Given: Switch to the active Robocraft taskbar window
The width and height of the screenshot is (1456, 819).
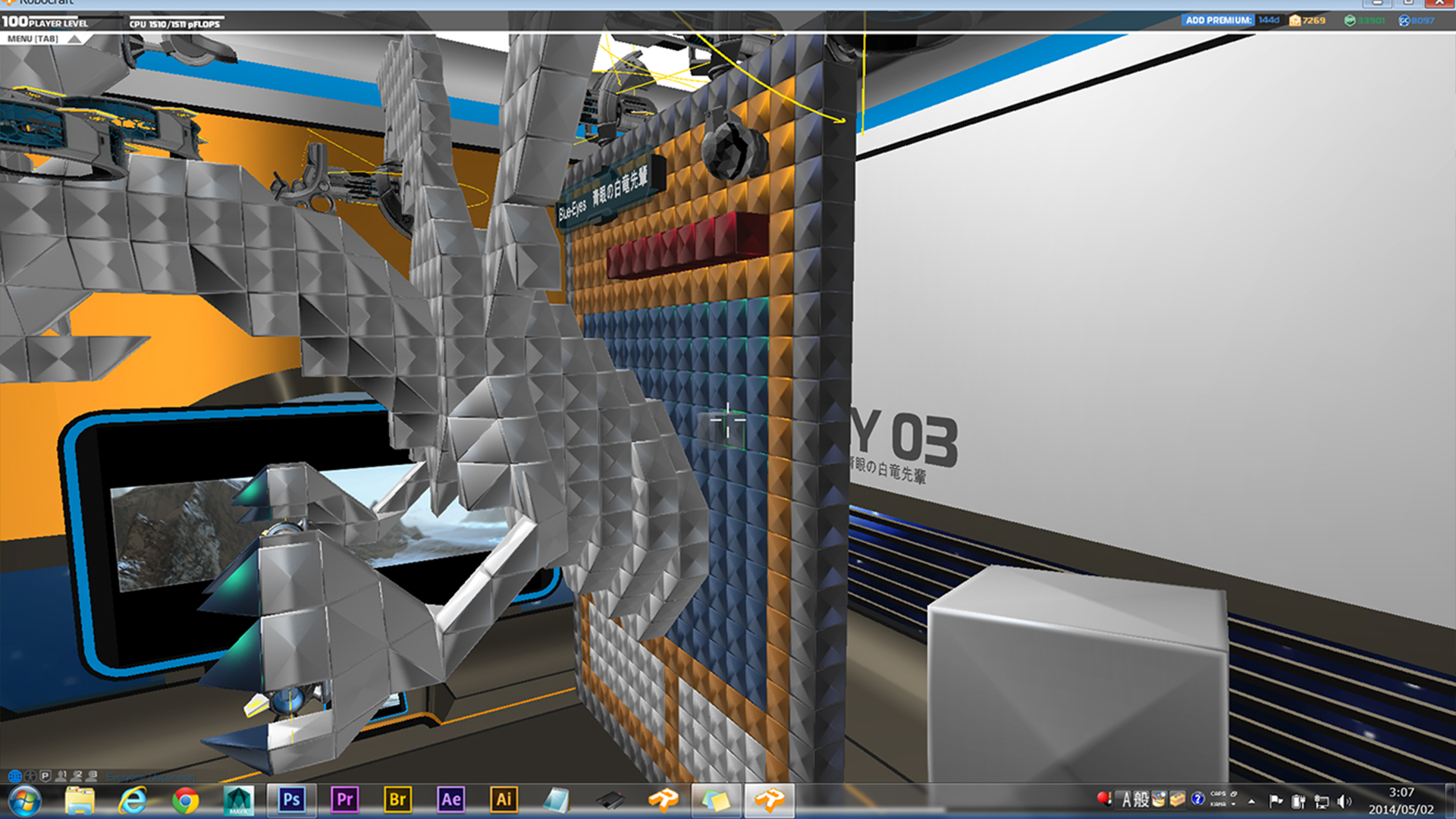Looking at the screenshot, I should tap(770, 800).
